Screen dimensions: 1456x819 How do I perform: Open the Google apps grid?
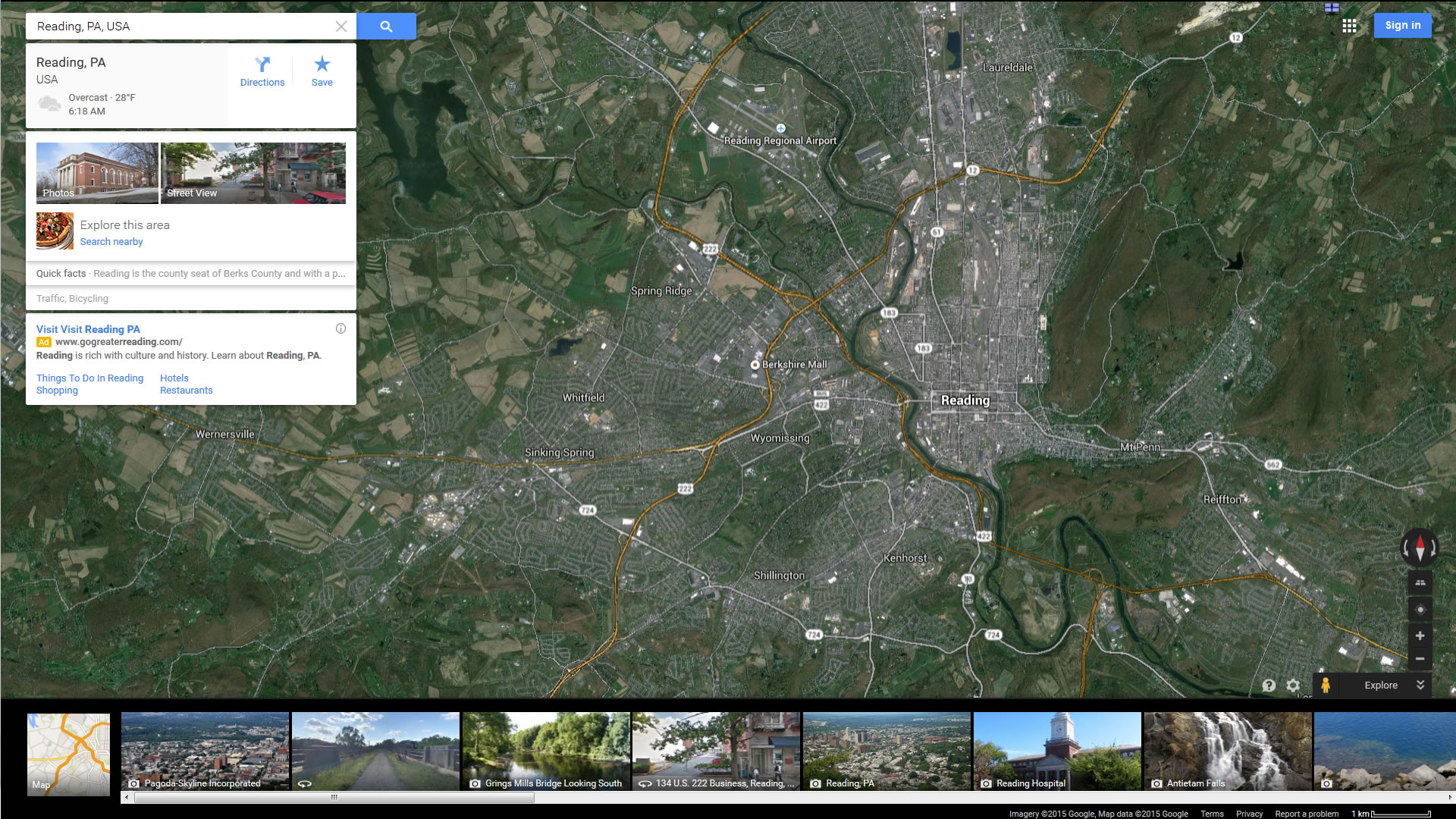(x=1349, y=26)
